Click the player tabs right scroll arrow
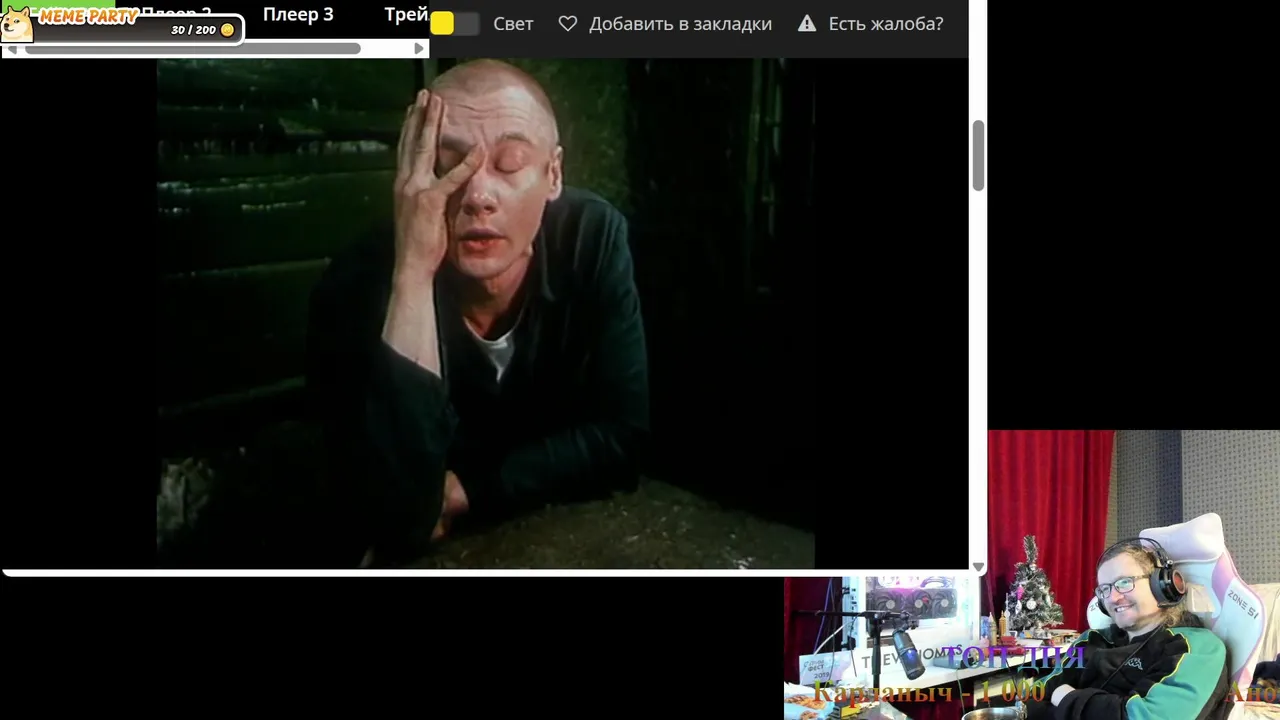Image resolution: width=1280 pixels, height=720 pixels. tap(419, 48)
